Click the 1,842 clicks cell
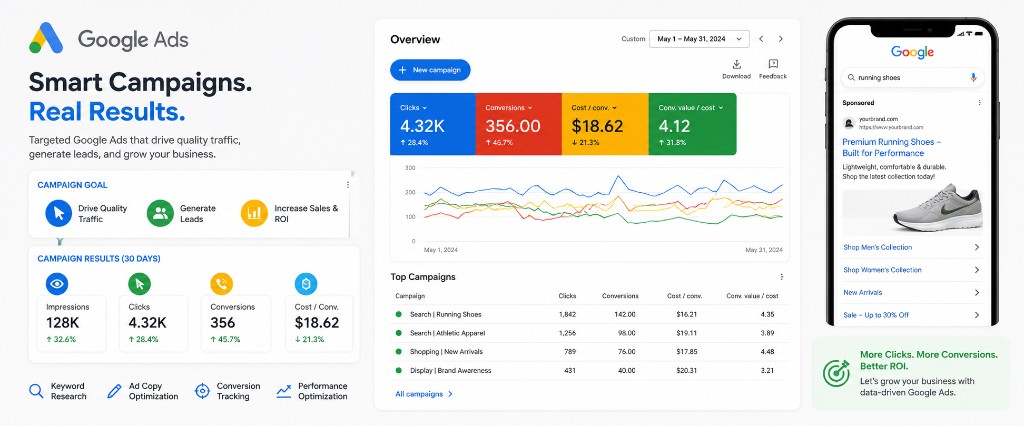This screenshot has width=1024, height=426. (568, 314)
